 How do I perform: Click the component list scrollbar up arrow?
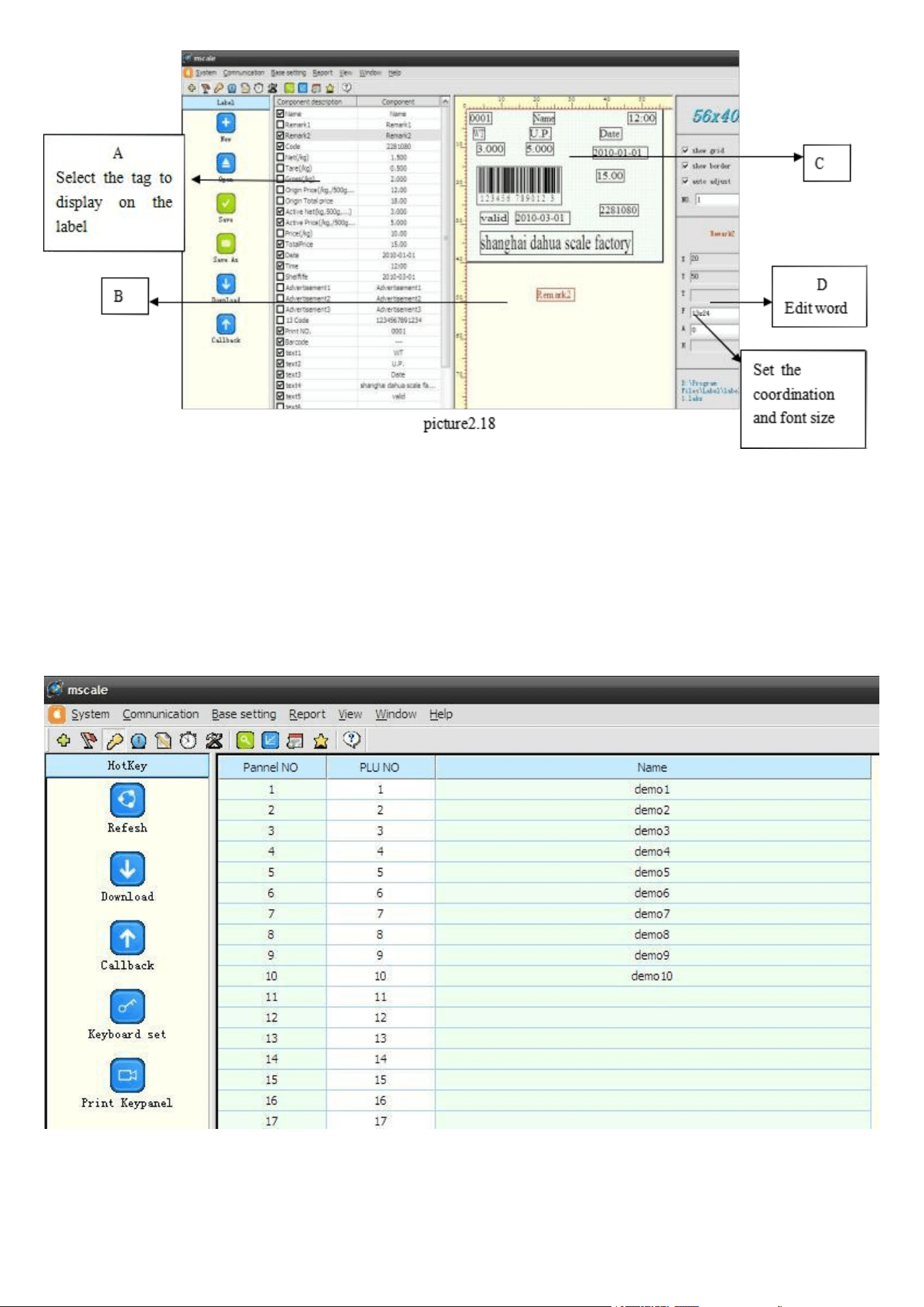point(445,102)
